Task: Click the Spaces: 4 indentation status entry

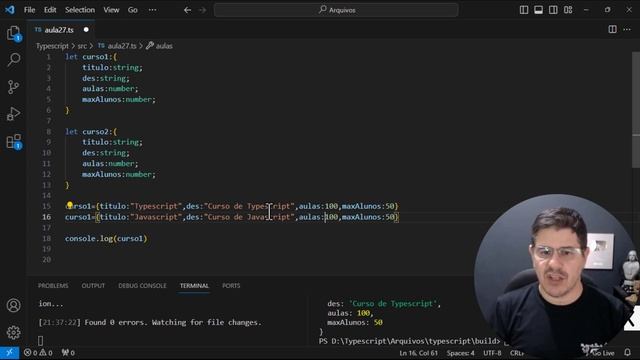Action: [x=460, y=353]
